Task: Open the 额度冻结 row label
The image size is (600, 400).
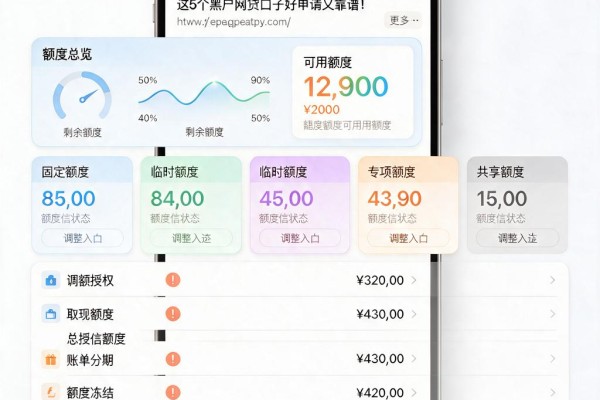Action: click(90, 393)
